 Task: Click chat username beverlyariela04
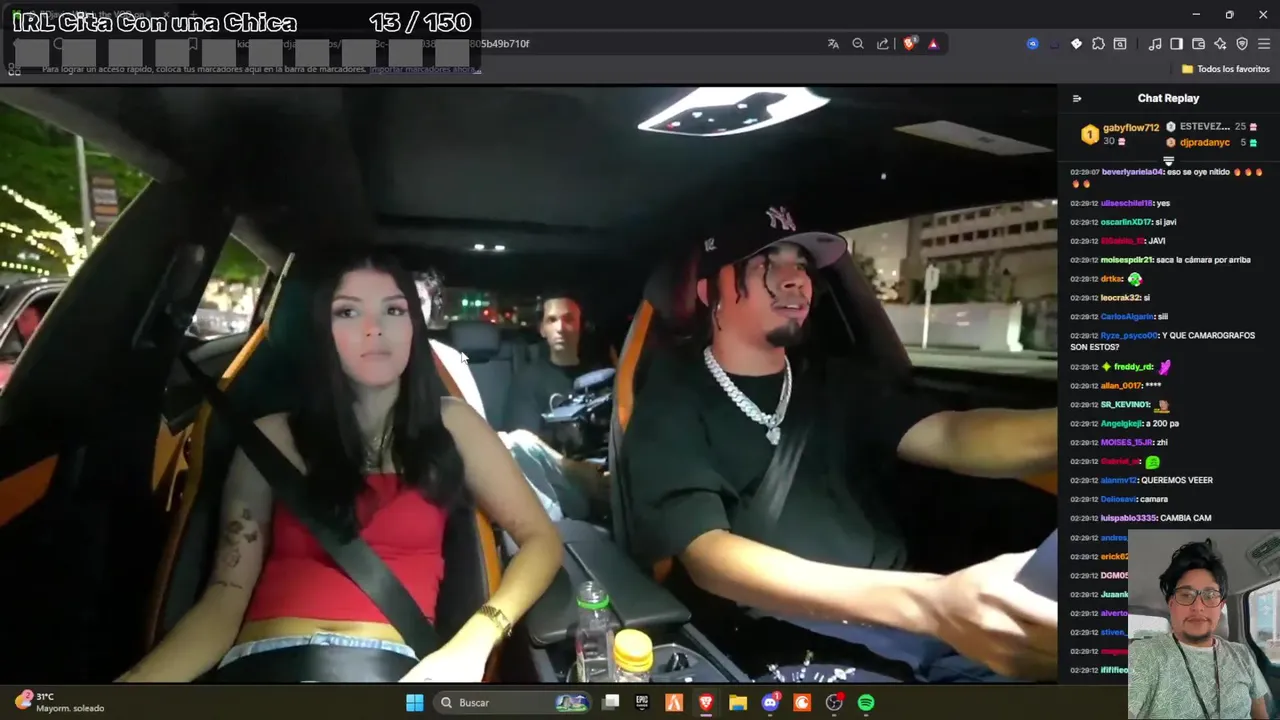(x=1133, y=172)
